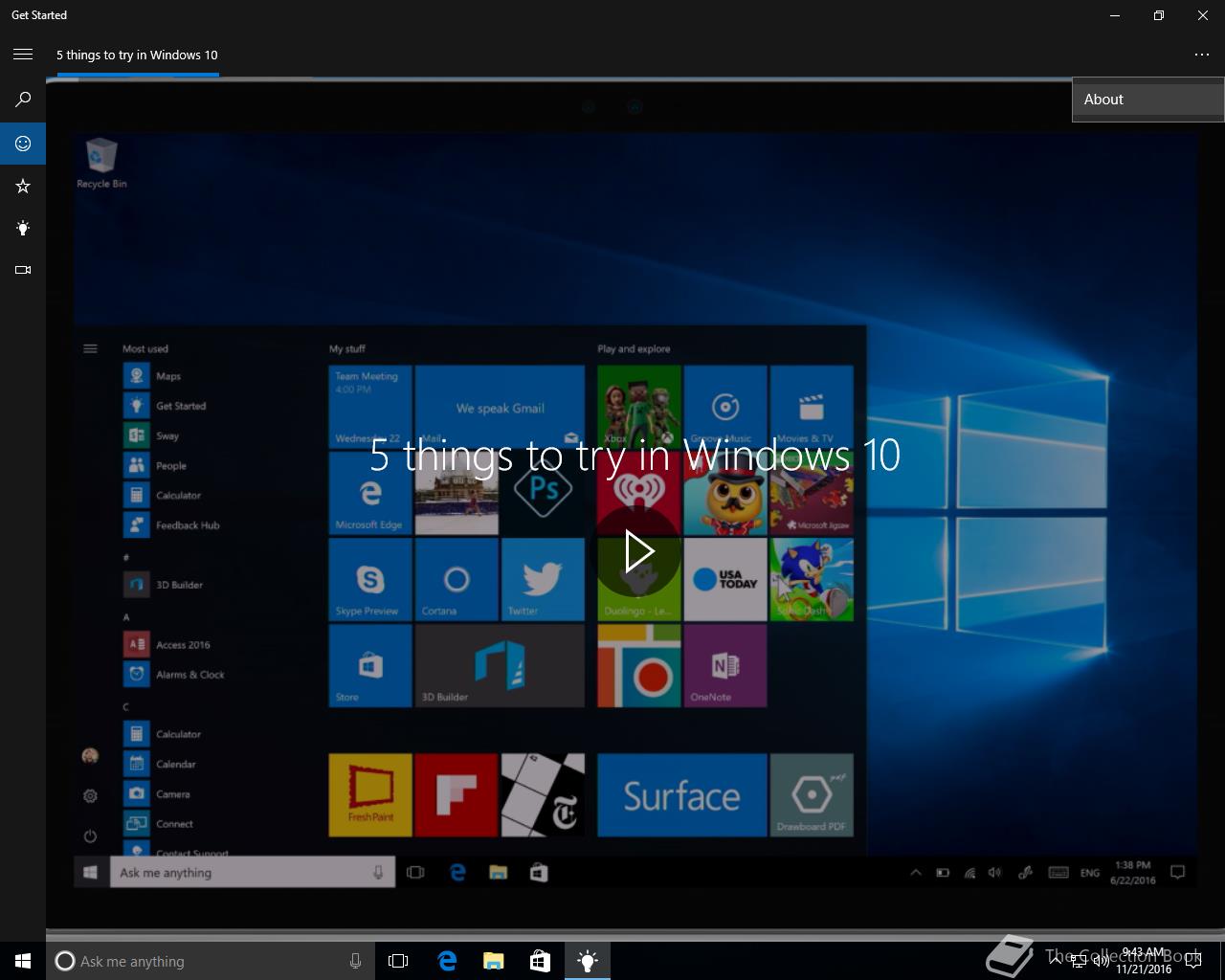The width and height of the screenshot is (1225, 980).
Task: Open Task View from the taskbar
Action: coord(398,961)
